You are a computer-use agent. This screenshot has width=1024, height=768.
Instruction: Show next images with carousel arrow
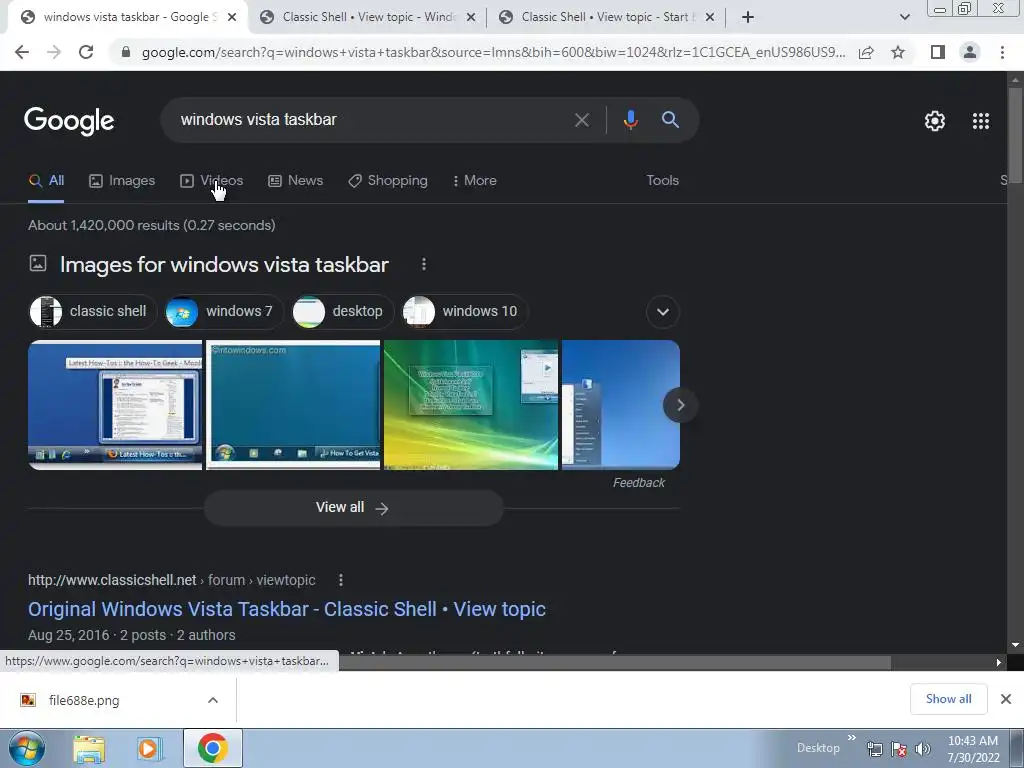click(x=680, y=405)
